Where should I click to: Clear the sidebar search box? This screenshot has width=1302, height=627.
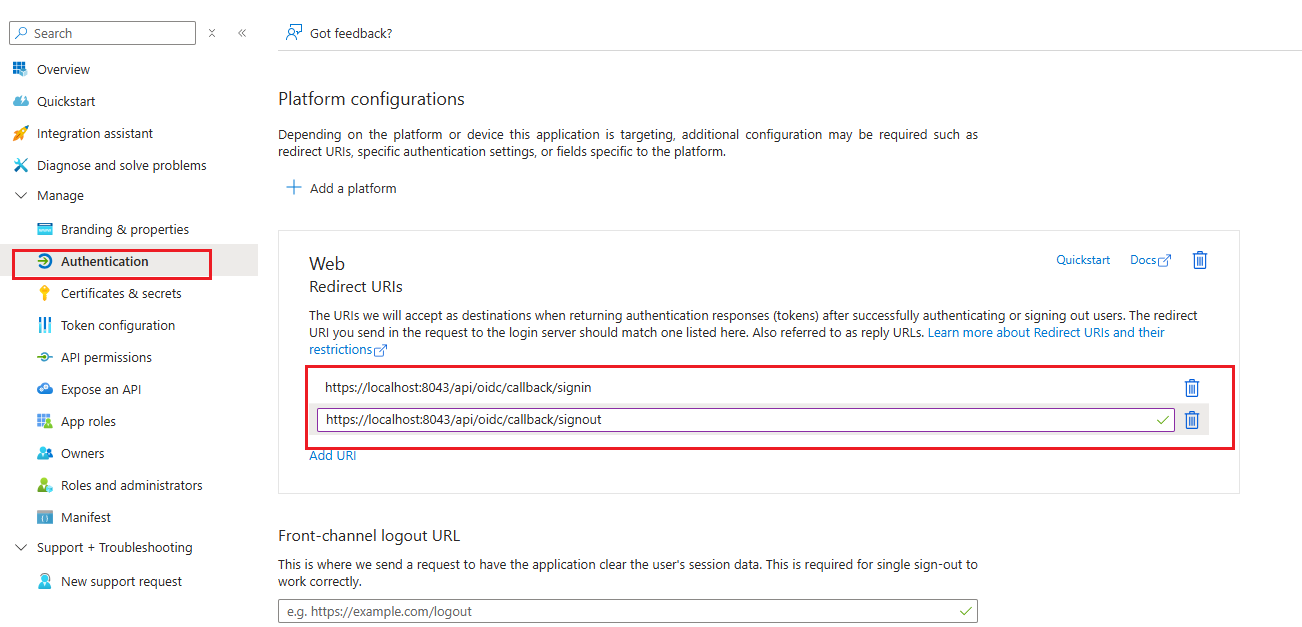click(x=212, y=33)
